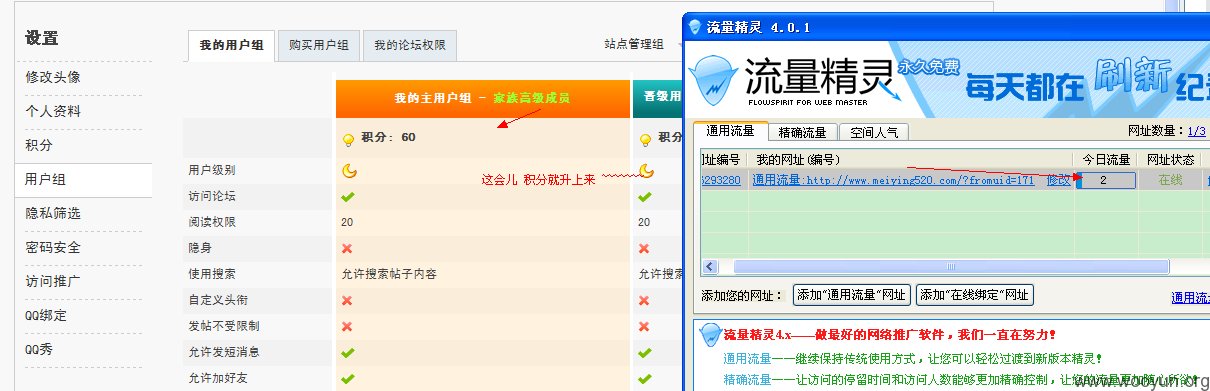Switch to the 我的用户组 tab
This screenshot has width=1210, height=391.
[231, 45]
